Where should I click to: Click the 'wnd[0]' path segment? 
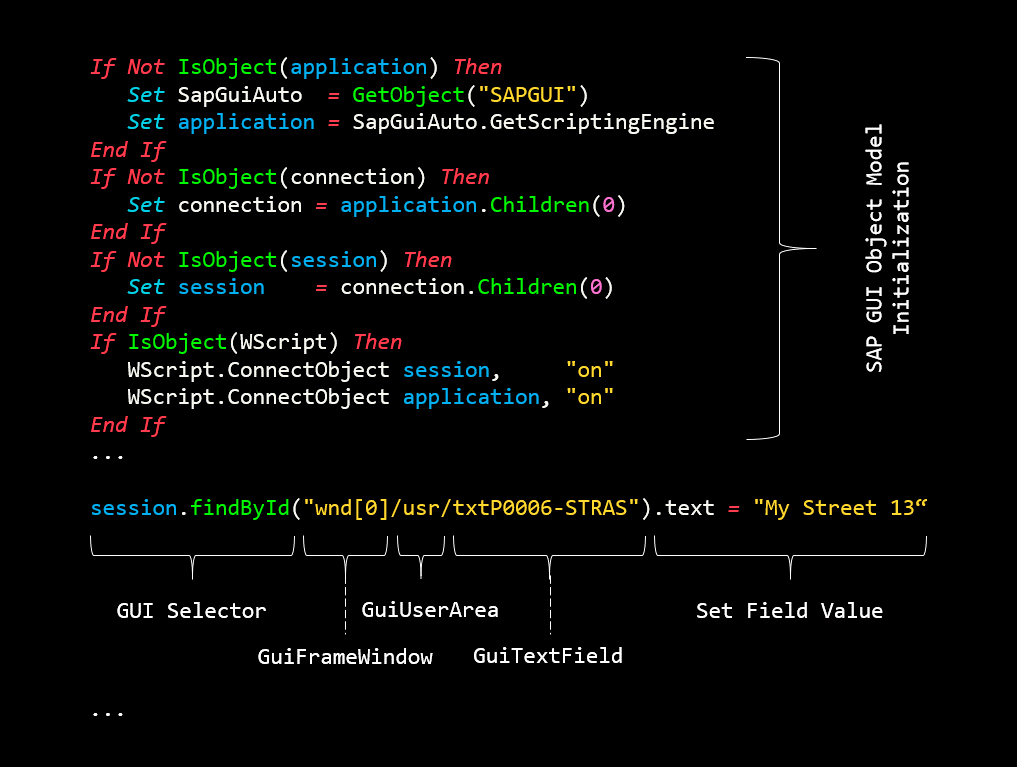[352, 508]
